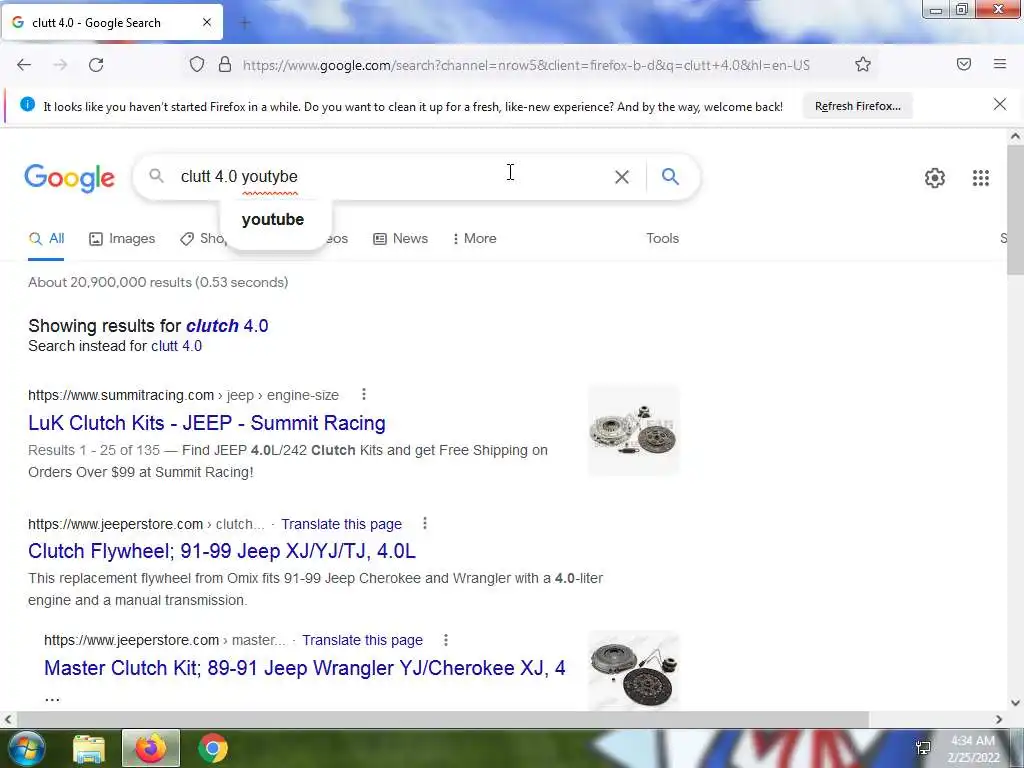The image size is (1024, 768).
Task: Bookmark this page with the star
Action: (863, 65)
